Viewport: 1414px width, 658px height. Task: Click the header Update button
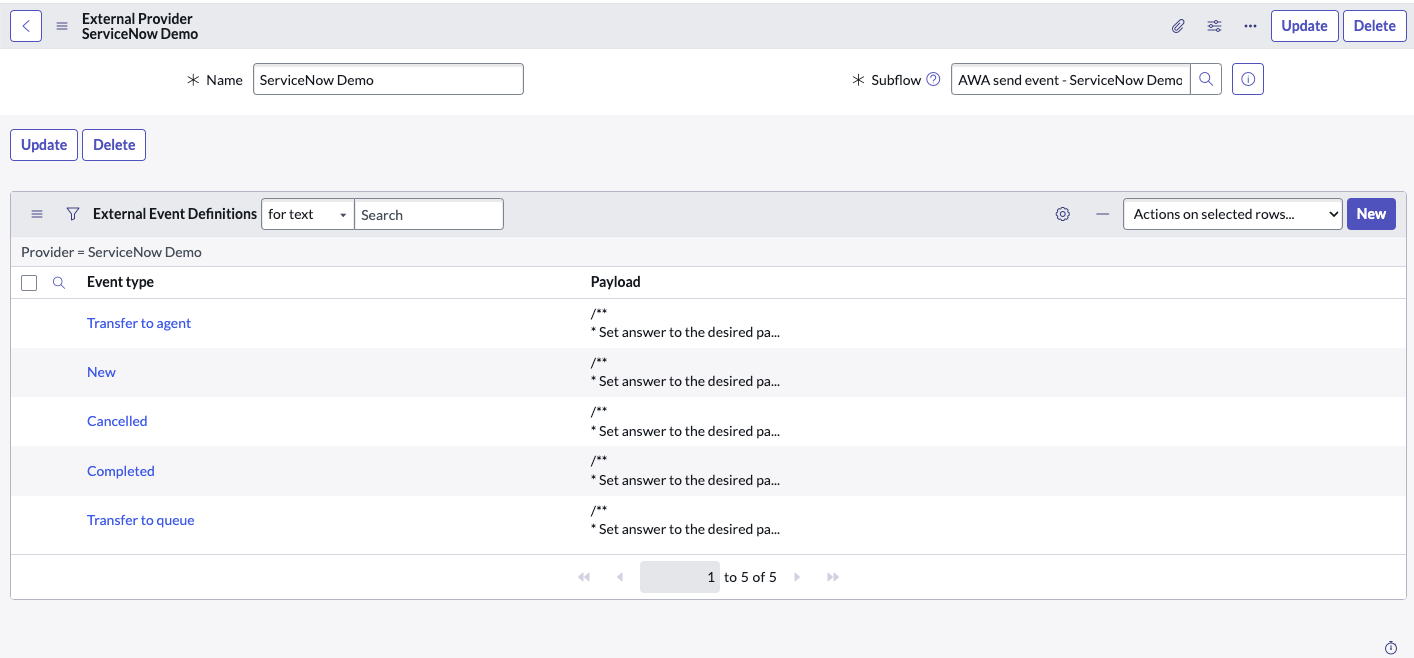[1304, 26]
